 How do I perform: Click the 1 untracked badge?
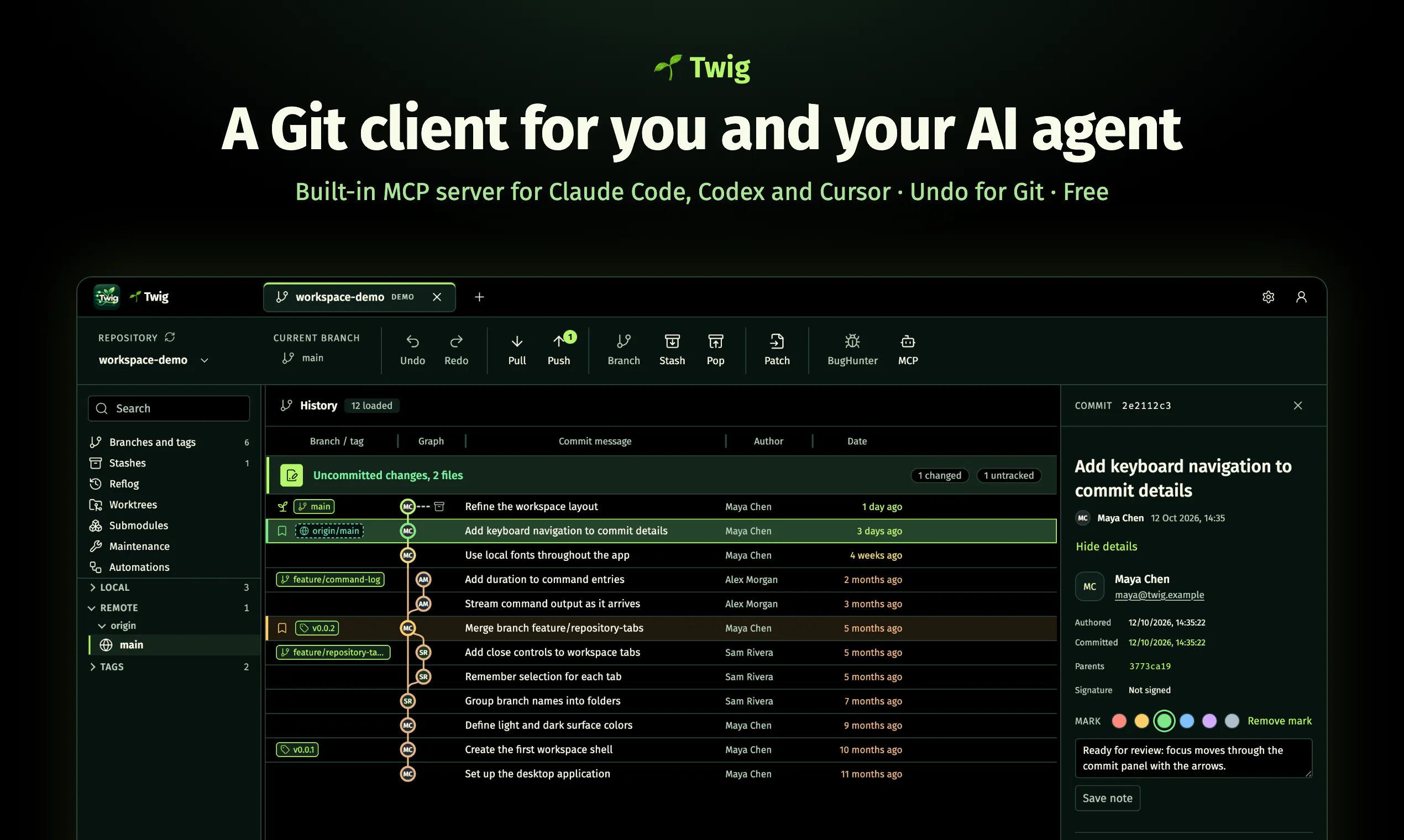1009,475
